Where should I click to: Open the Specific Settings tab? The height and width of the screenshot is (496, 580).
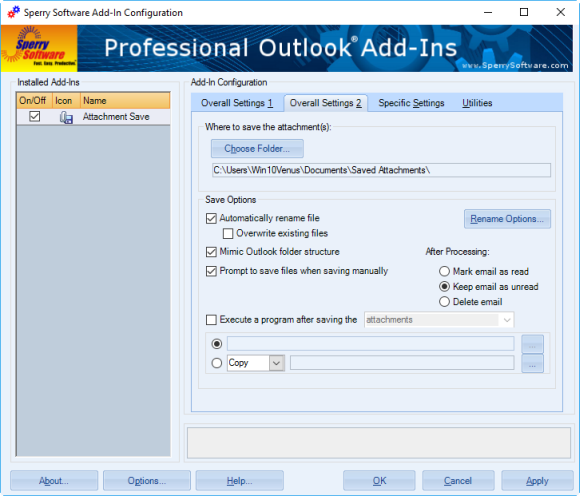coord(411,103)
